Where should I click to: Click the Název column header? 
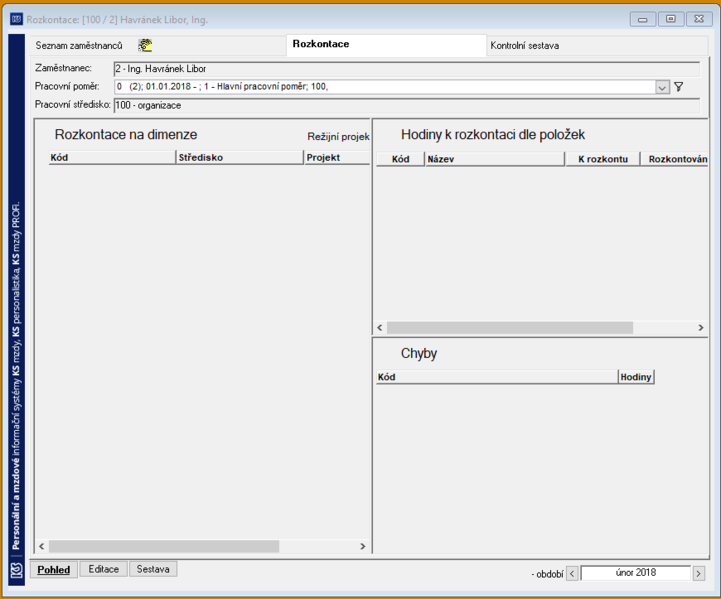coord(495,159)
